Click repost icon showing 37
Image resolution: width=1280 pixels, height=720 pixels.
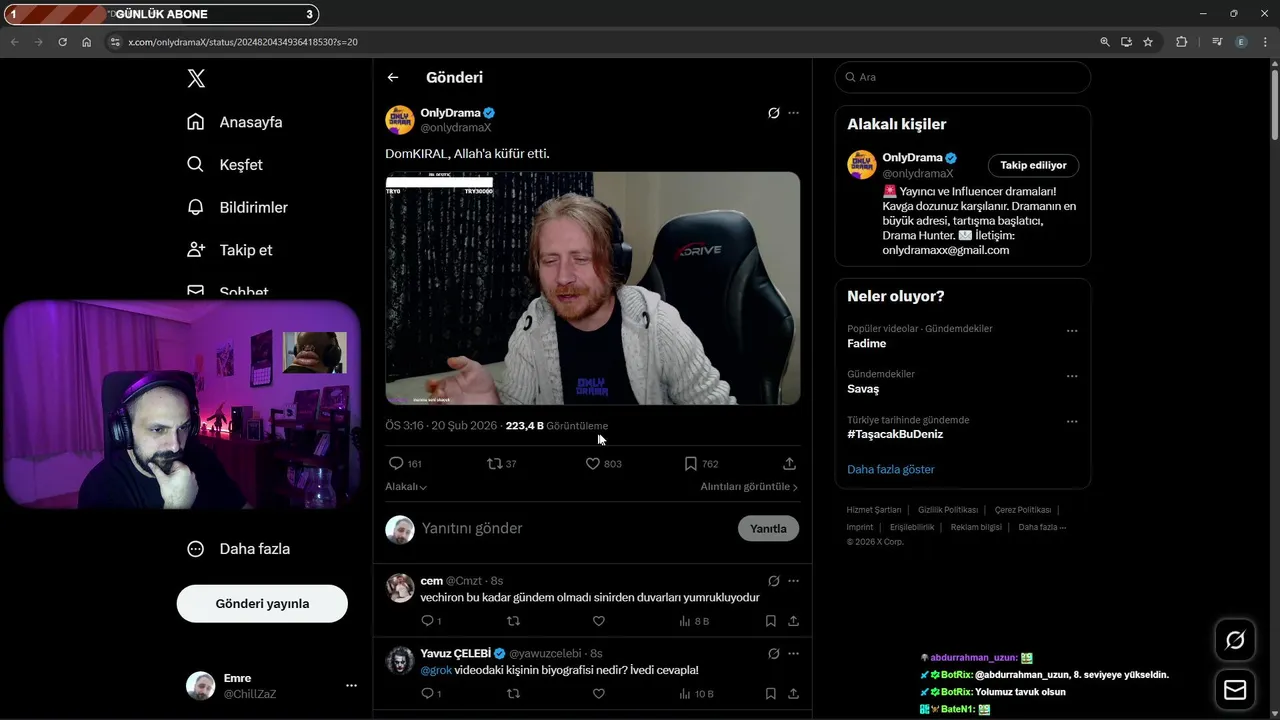[501, 463]
